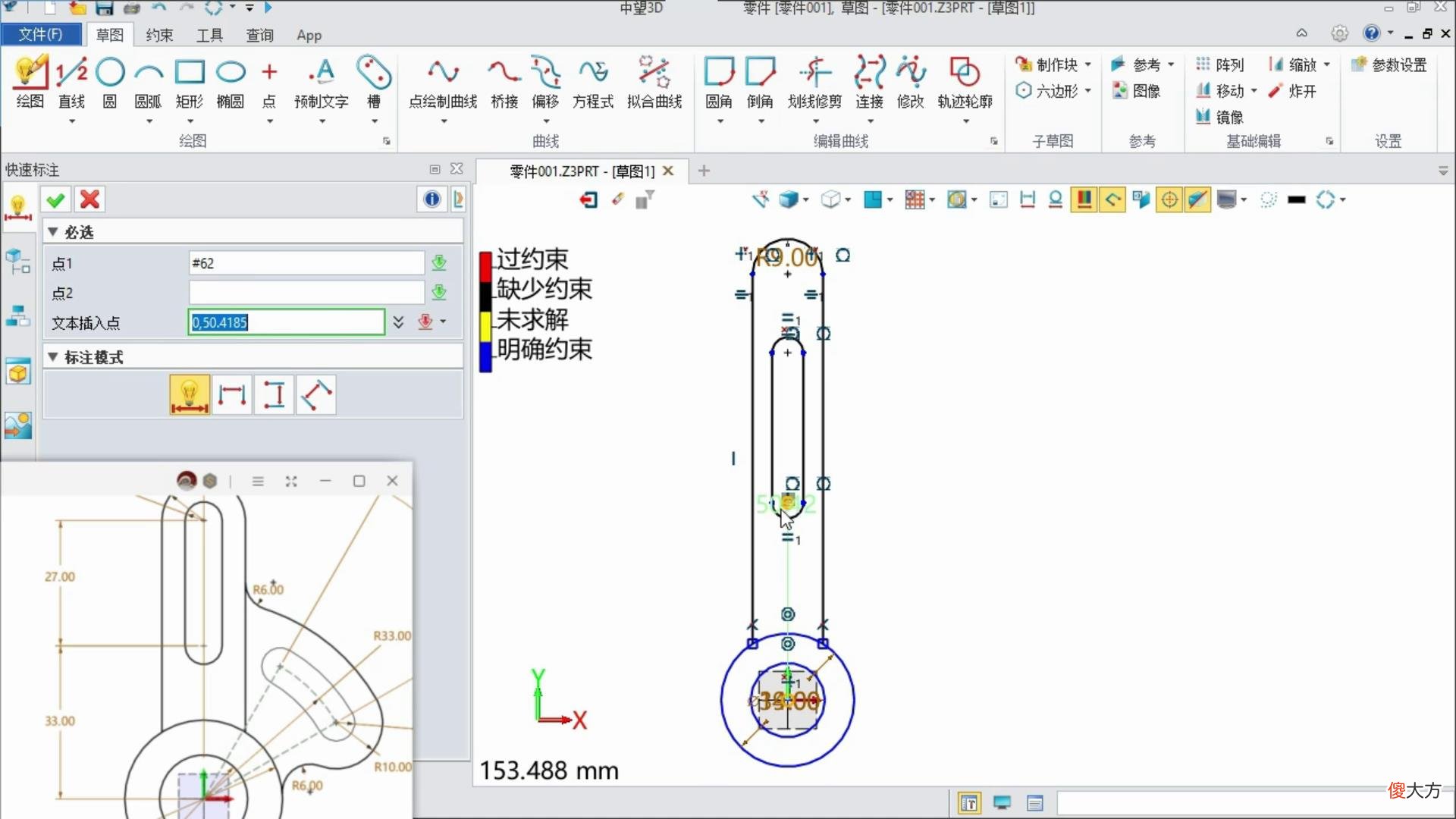Select the 连接 connect tool
Screen dimensions: 1456x819
click(x=870, y=82)
